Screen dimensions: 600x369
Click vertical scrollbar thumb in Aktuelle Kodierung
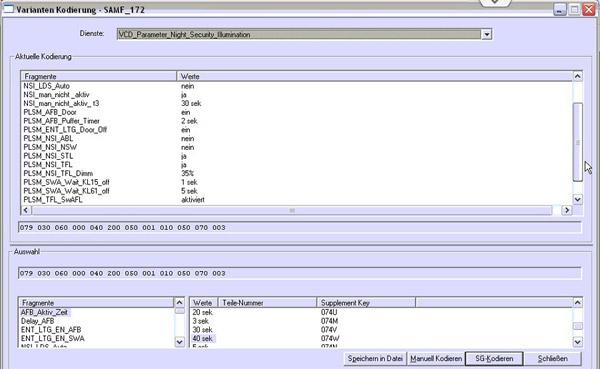[577, 142]
